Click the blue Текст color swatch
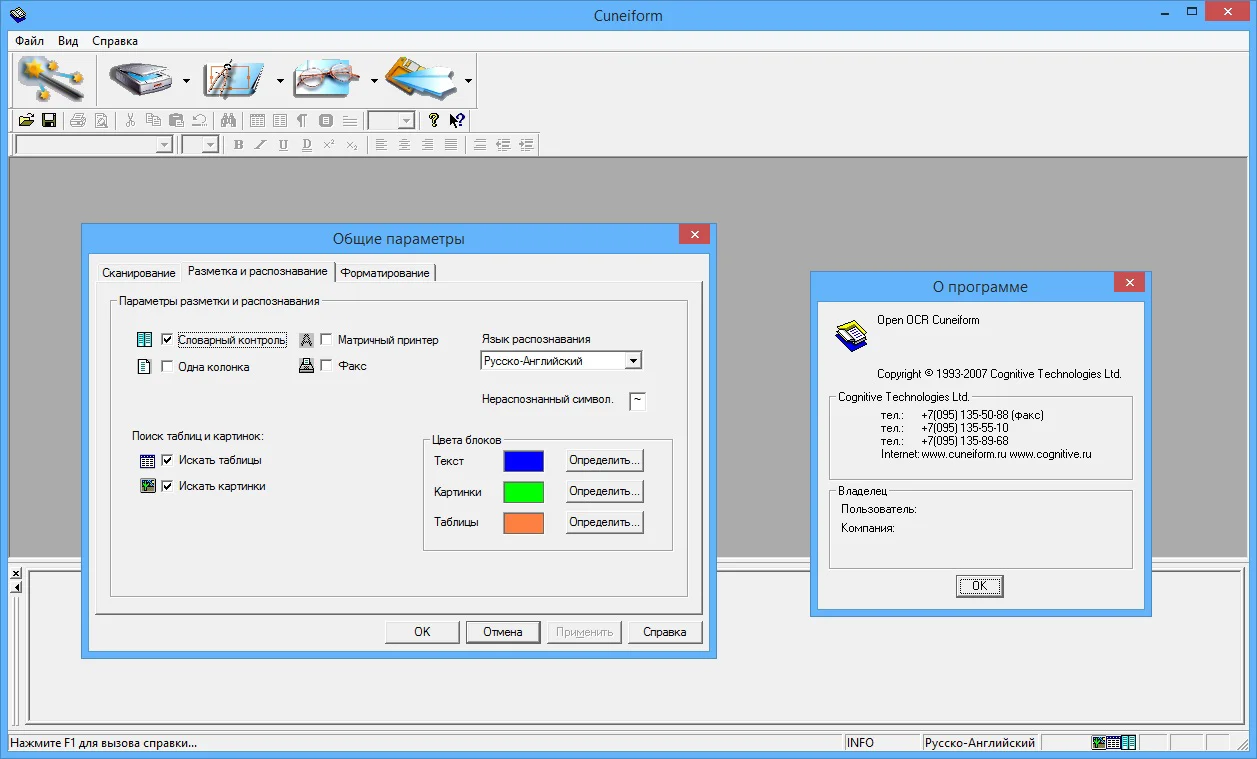This screenshot has width=1257, height=759. (524, 461)
